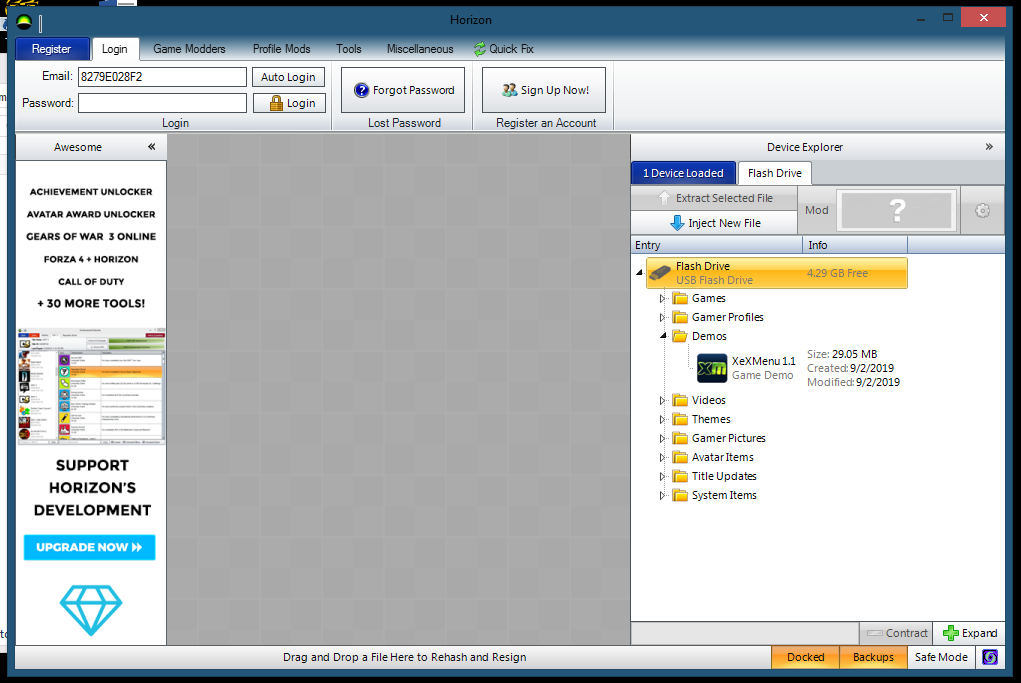Expand the Games folder tree node
1021x683 pixels.
click(662, 298)
